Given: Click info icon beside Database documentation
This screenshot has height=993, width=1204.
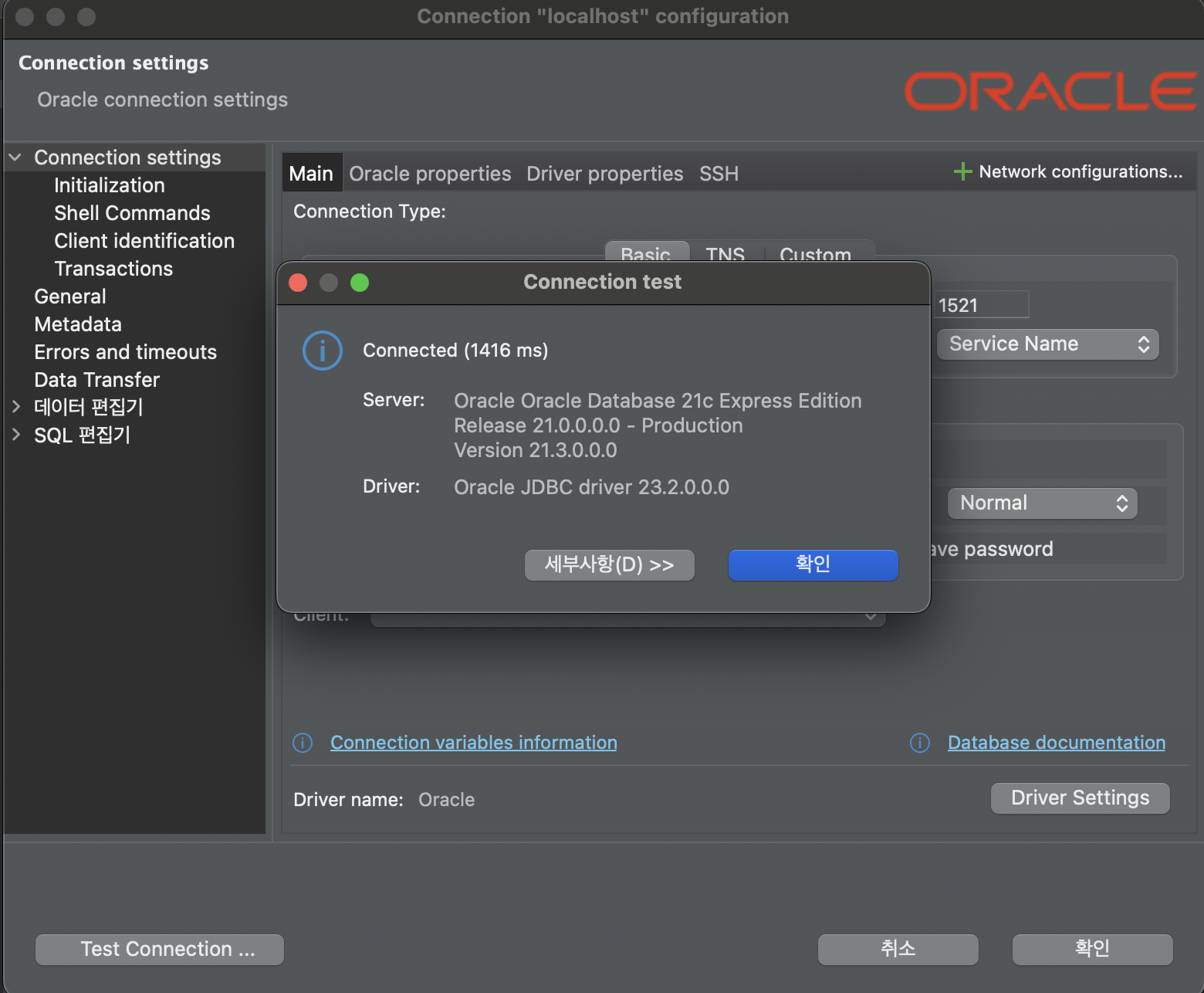Looking at the screenshot, I should [x=920, y=743].
